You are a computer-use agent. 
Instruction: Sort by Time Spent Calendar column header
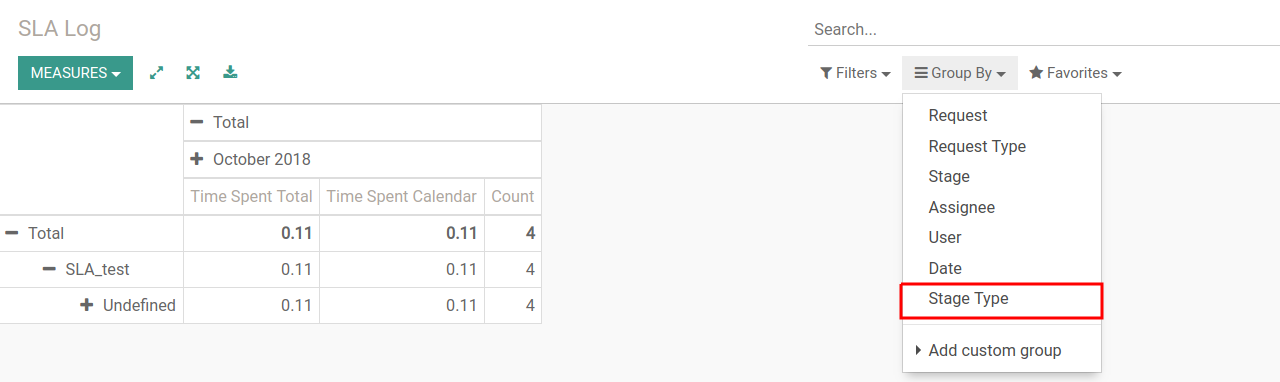(x=401, y=196)
